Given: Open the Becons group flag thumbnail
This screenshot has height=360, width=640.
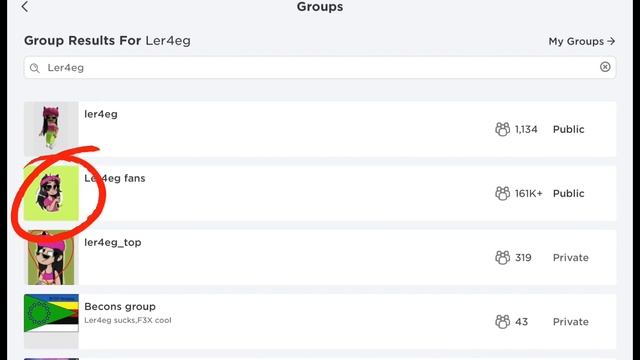Looking at the screenshot, I should tap(51, 313).
